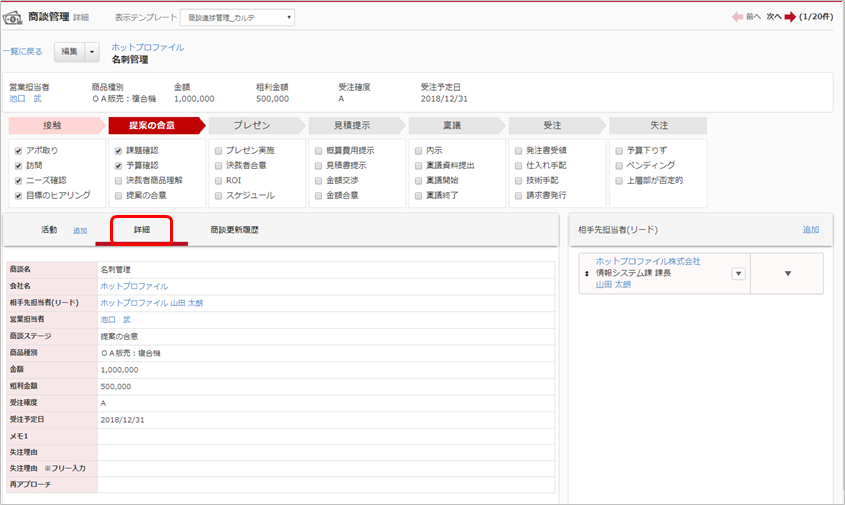This screenshot has height=505, width=845.
Task: Switch to the 商談更新履歴 tab
Action: [234, 230]
